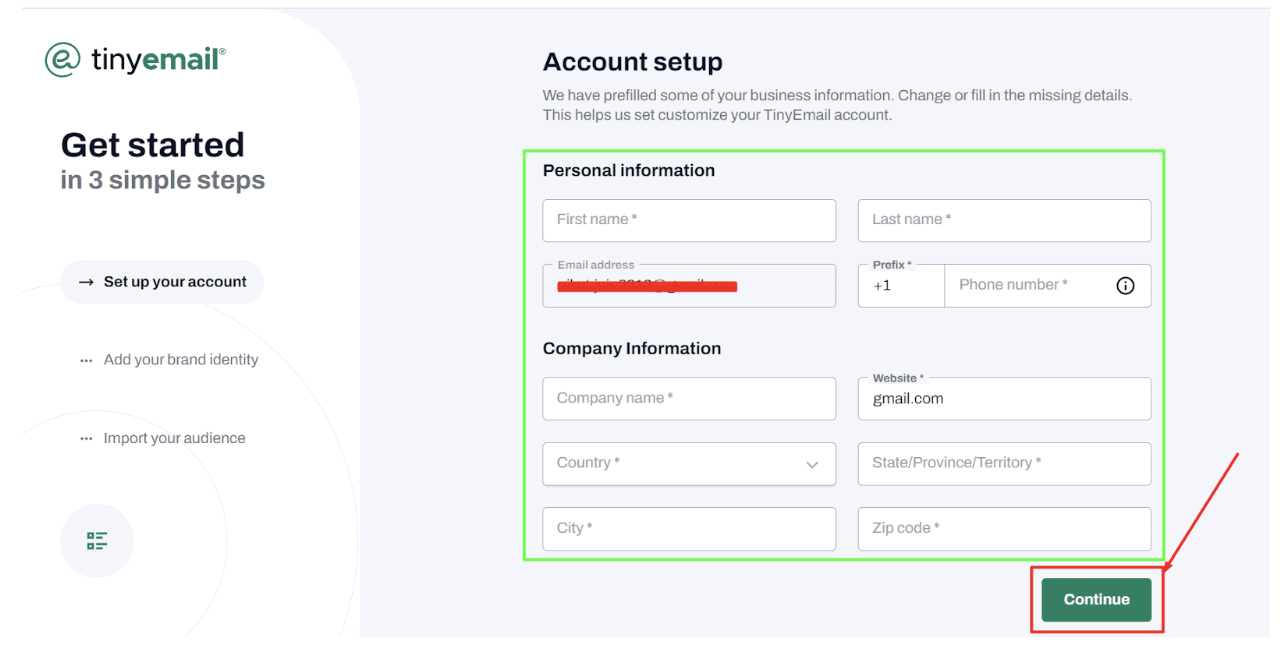
Task: Click the Country dropdown chevron arrow
Action: point(812,465)
